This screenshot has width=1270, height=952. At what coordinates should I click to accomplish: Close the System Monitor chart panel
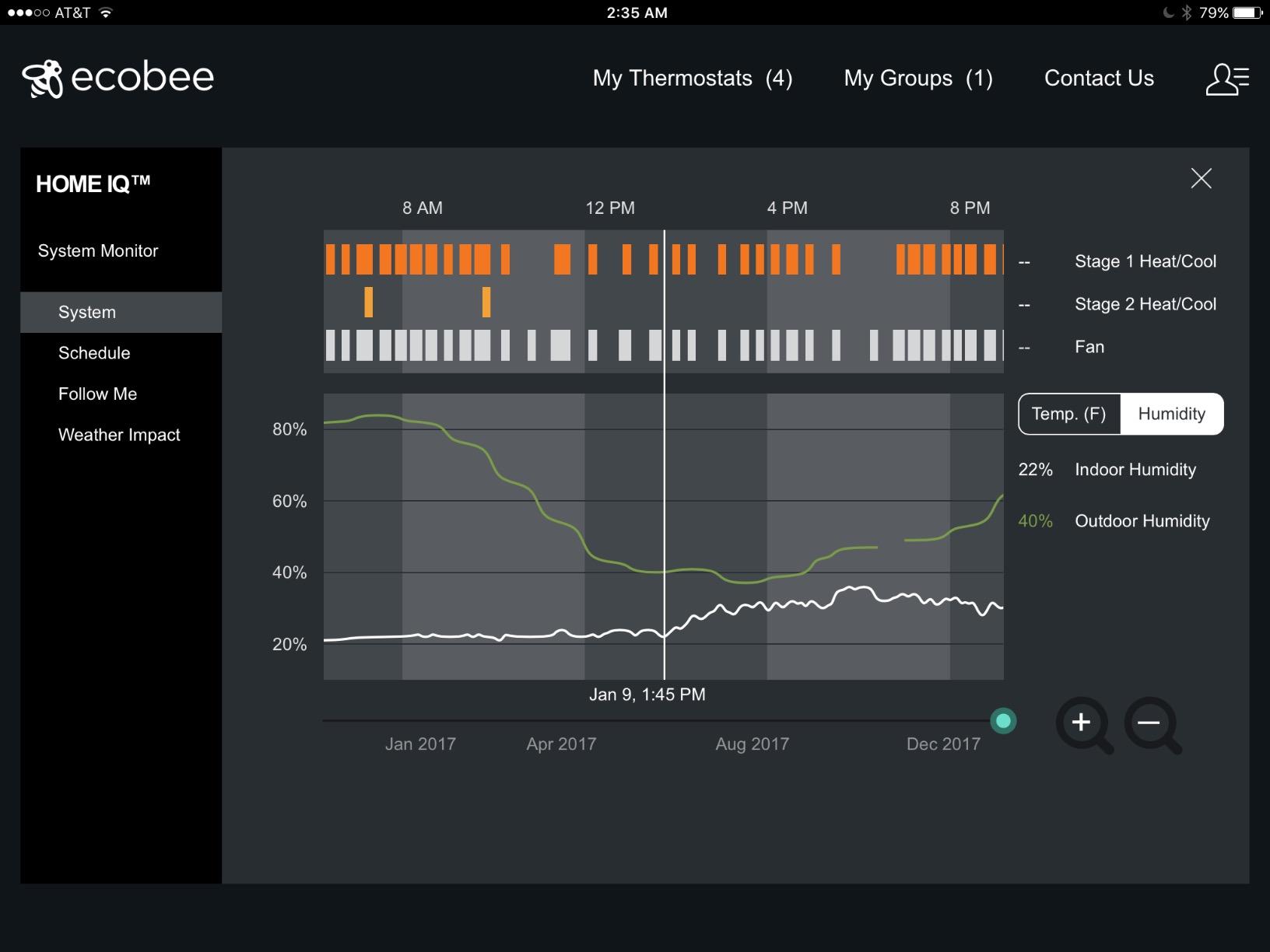tap(1201, 179)
